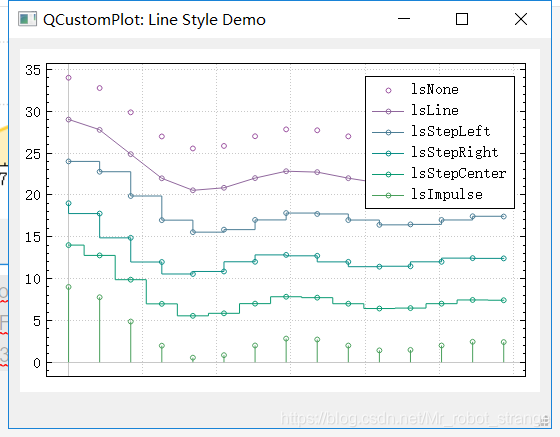The height and width of the screenshot is (437, 560).
Task: Click the first lsStepLeft data point at 24
Action: pyautogui.click(x=69, y=161)
